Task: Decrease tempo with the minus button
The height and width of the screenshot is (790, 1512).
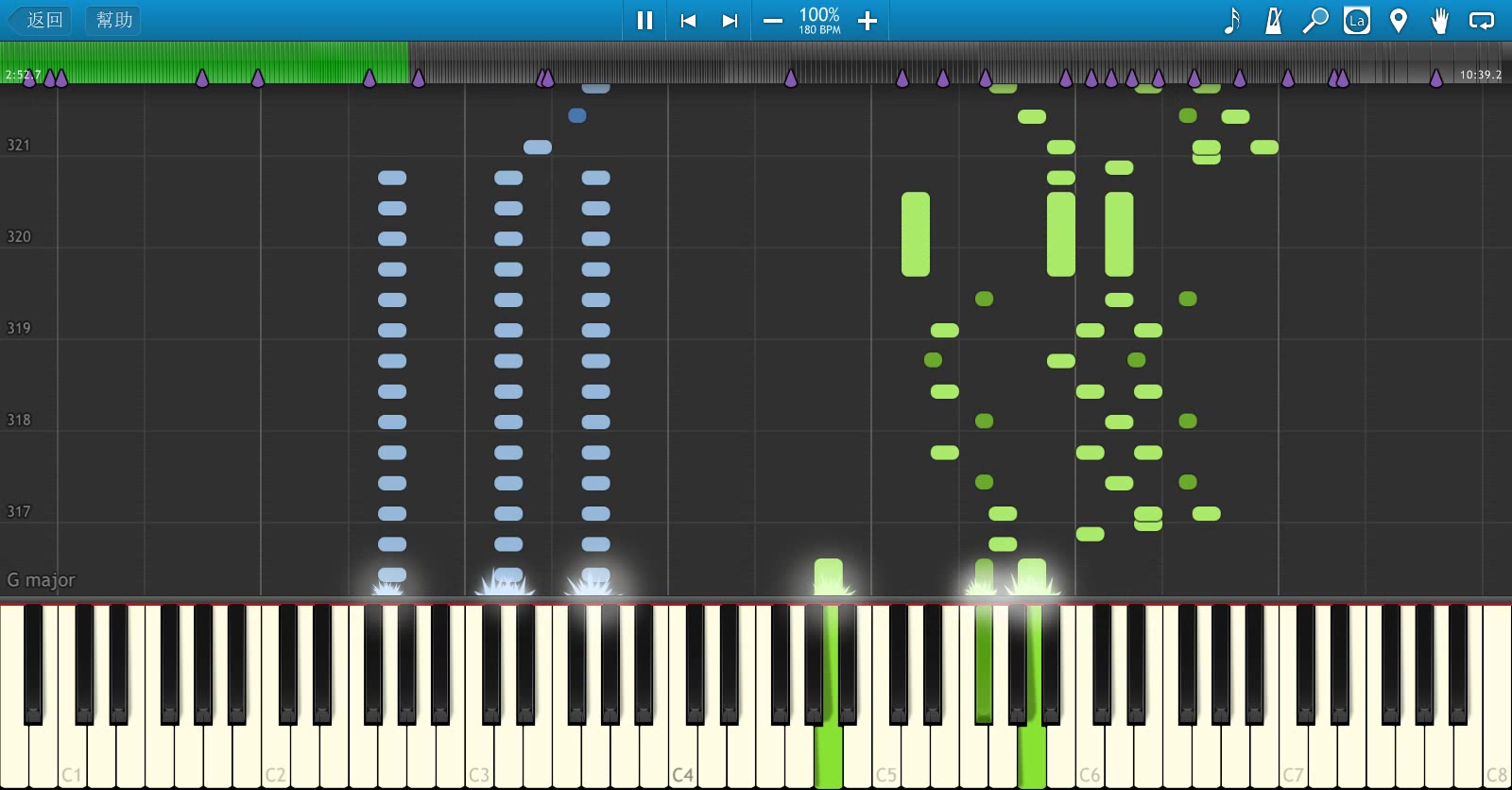Action: tap(773, 20)
